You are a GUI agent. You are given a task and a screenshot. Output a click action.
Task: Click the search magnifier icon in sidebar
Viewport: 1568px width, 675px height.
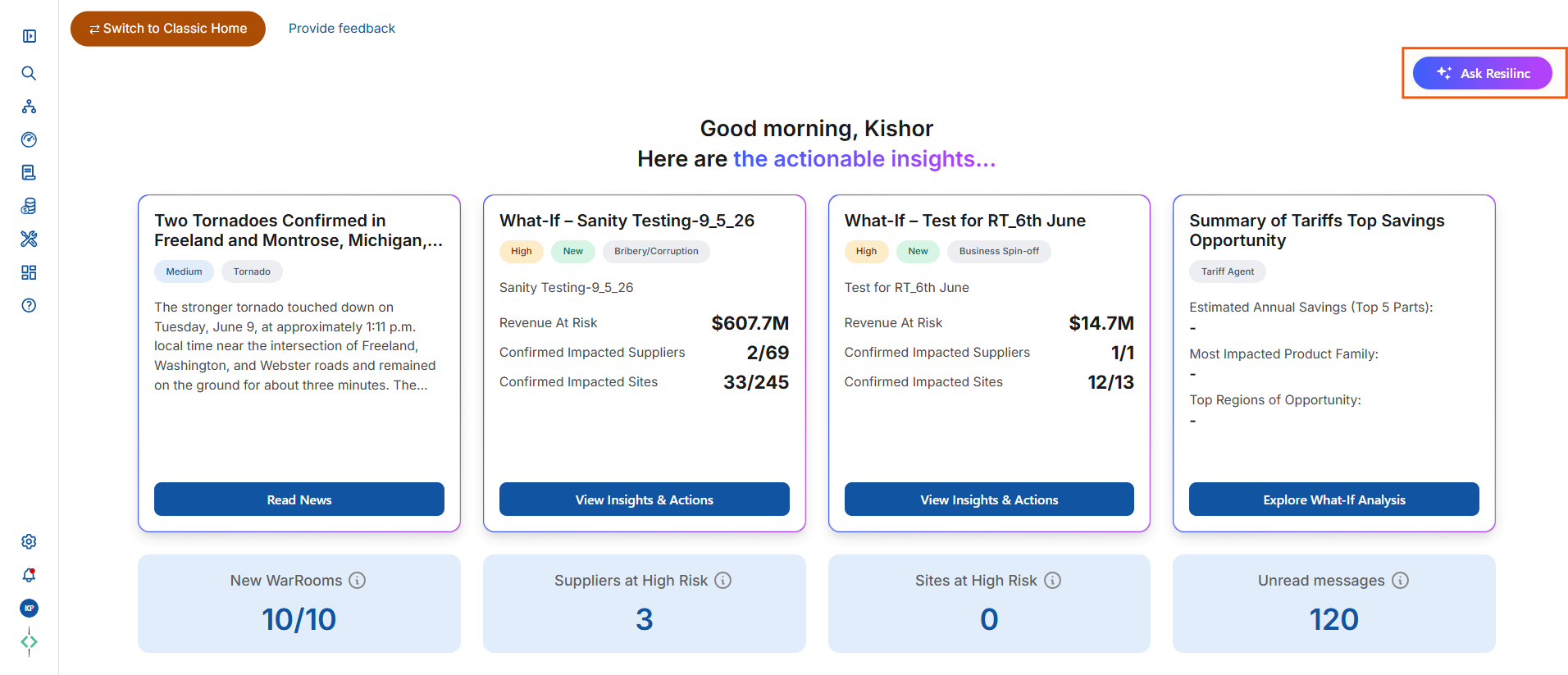(29, 73)
